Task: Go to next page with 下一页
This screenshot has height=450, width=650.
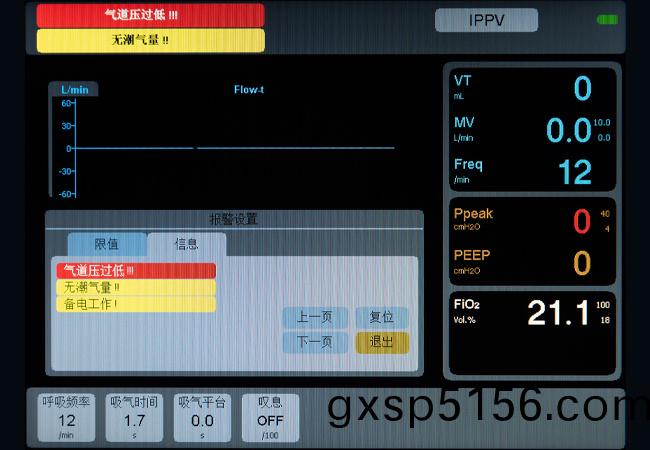Action: [x=315, y=342]
